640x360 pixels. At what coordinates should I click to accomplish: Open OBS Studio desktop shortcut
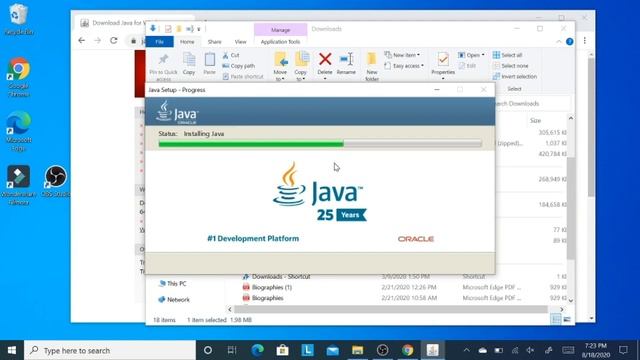tap(56, 182)
